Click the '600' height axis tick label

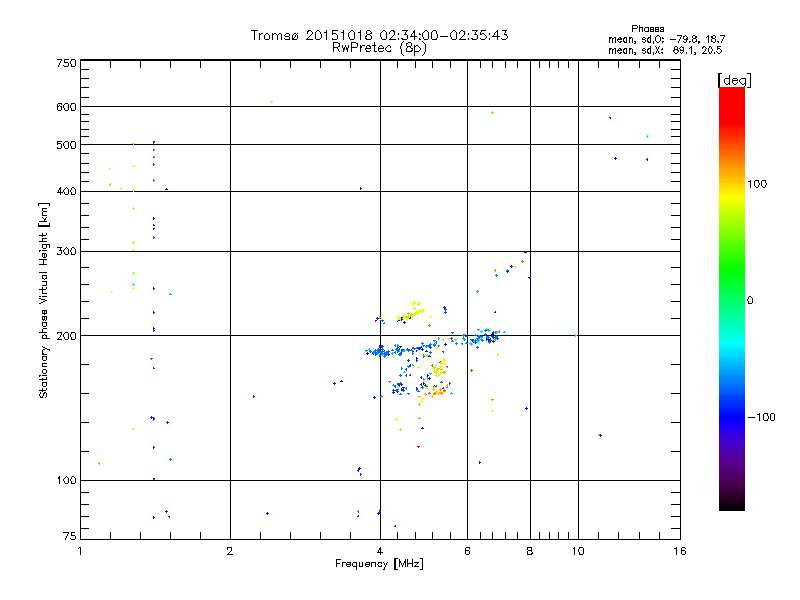tap(66, 107)
